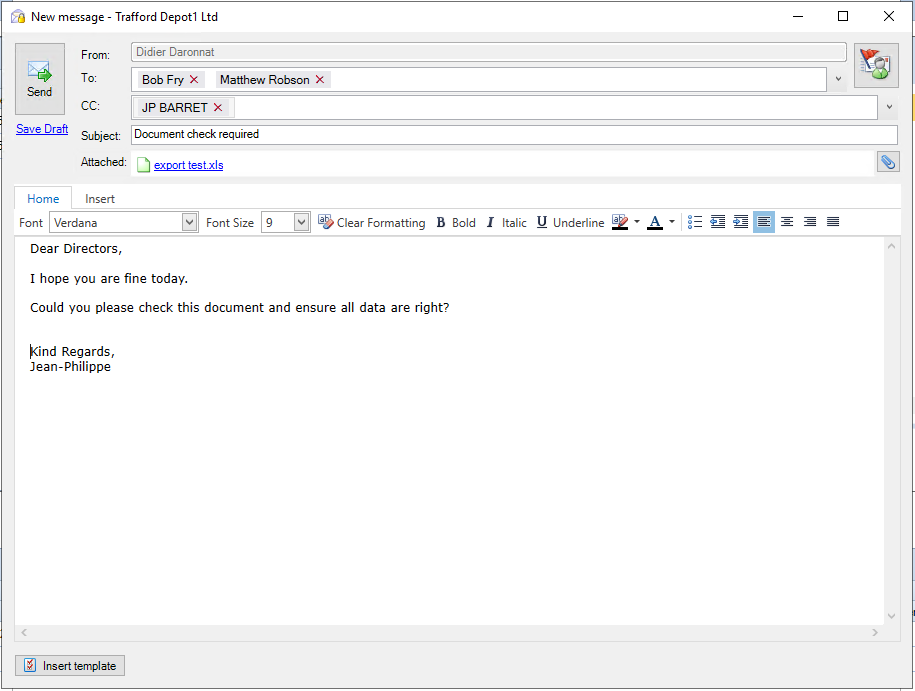Increase the paragraph indent
915x691 pixels.
741,222
